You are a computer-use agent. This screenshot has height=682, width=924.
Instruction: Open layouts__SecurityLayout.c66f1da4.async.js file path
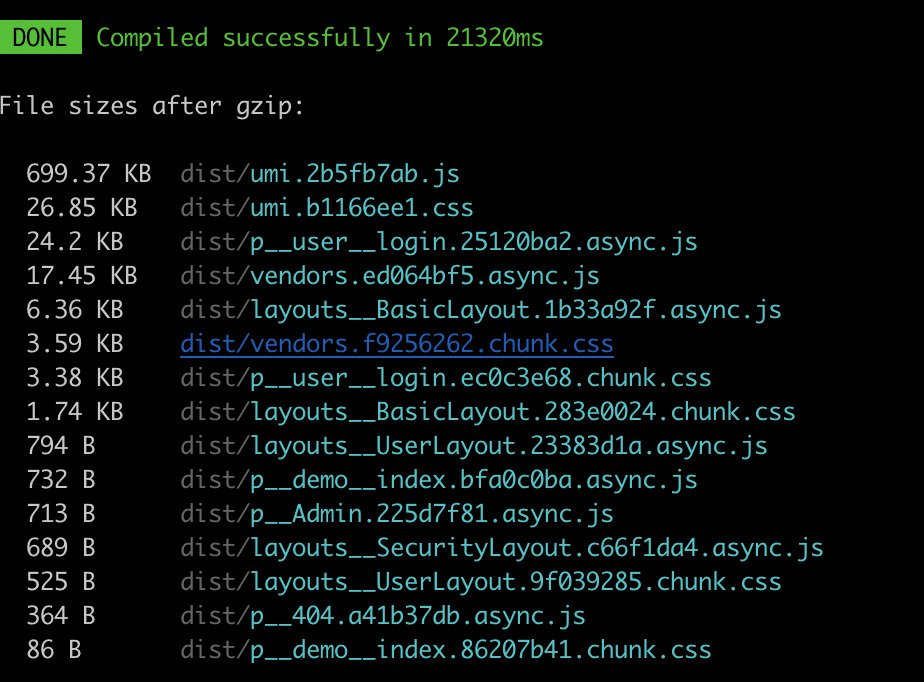pos(502,548)
